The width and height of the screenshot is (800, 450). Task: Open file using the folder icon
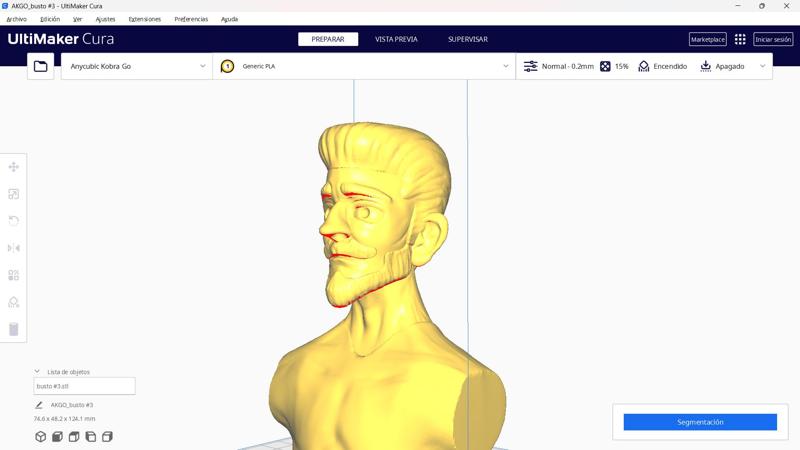coord(40,66)
